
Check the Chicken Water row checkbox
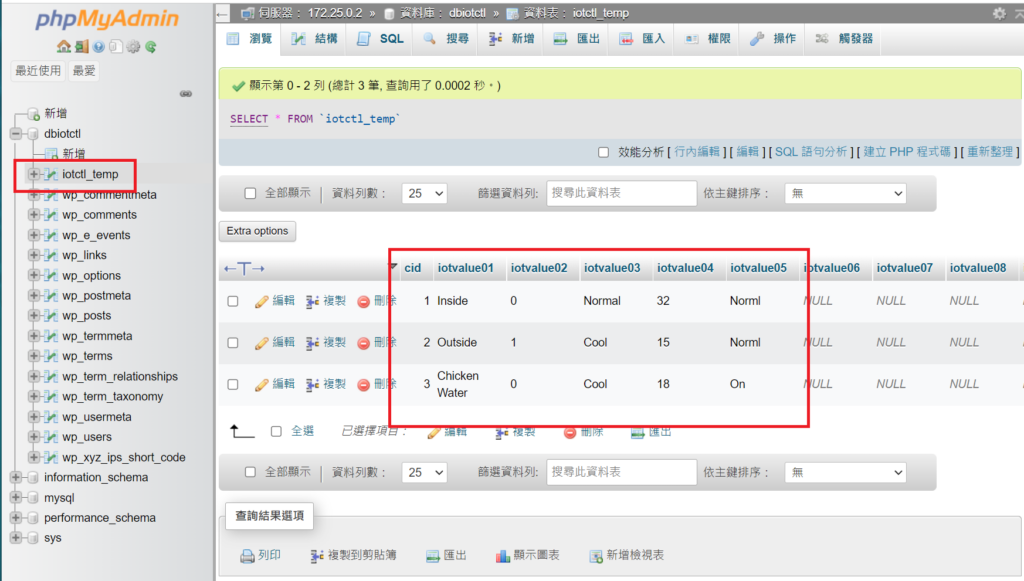point(233,384)
